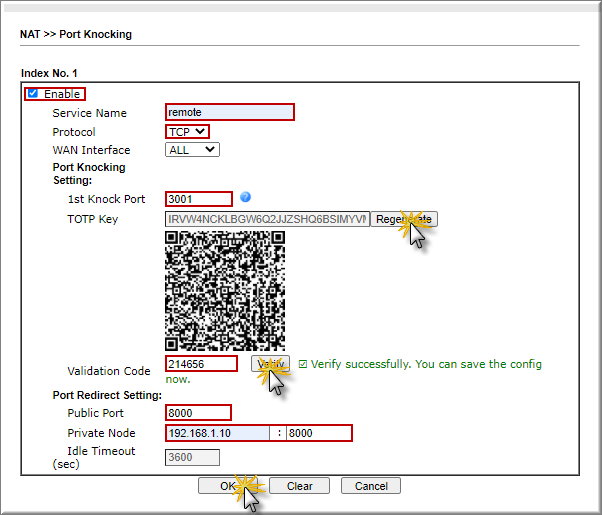This screenshot has width=602, height=515.
Task: Click the Clear button
Action: tap(299, 486)
